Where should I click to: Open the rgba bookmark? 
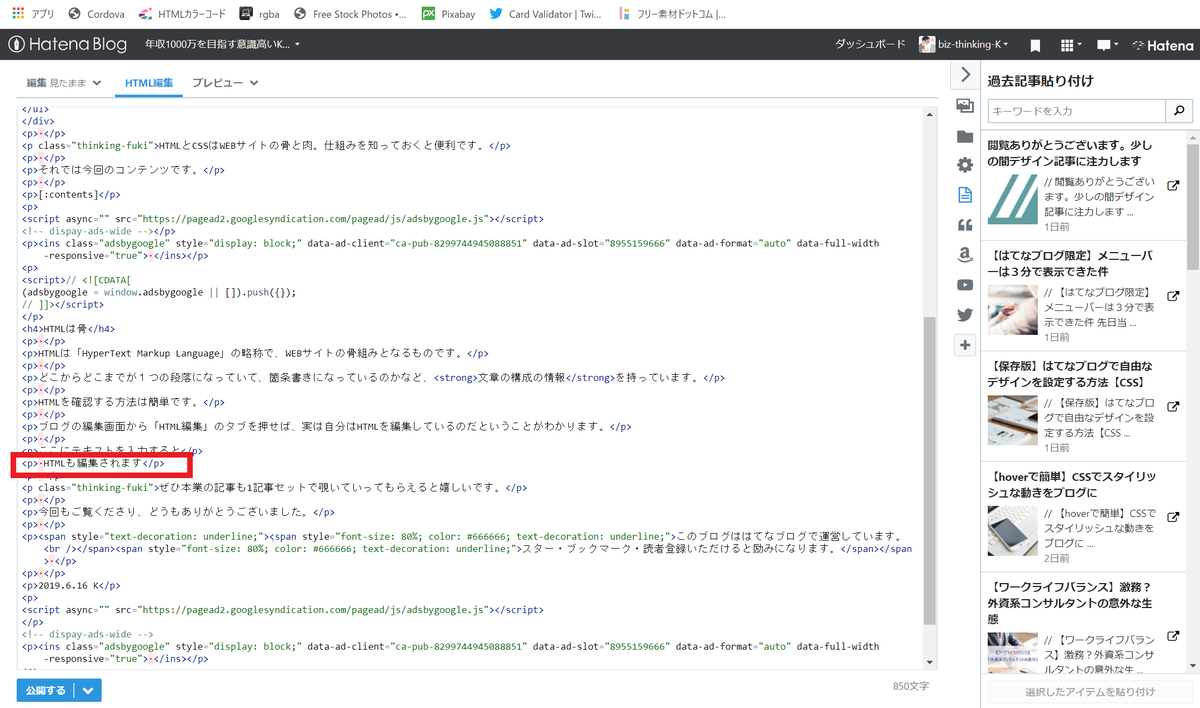(260, 14)
